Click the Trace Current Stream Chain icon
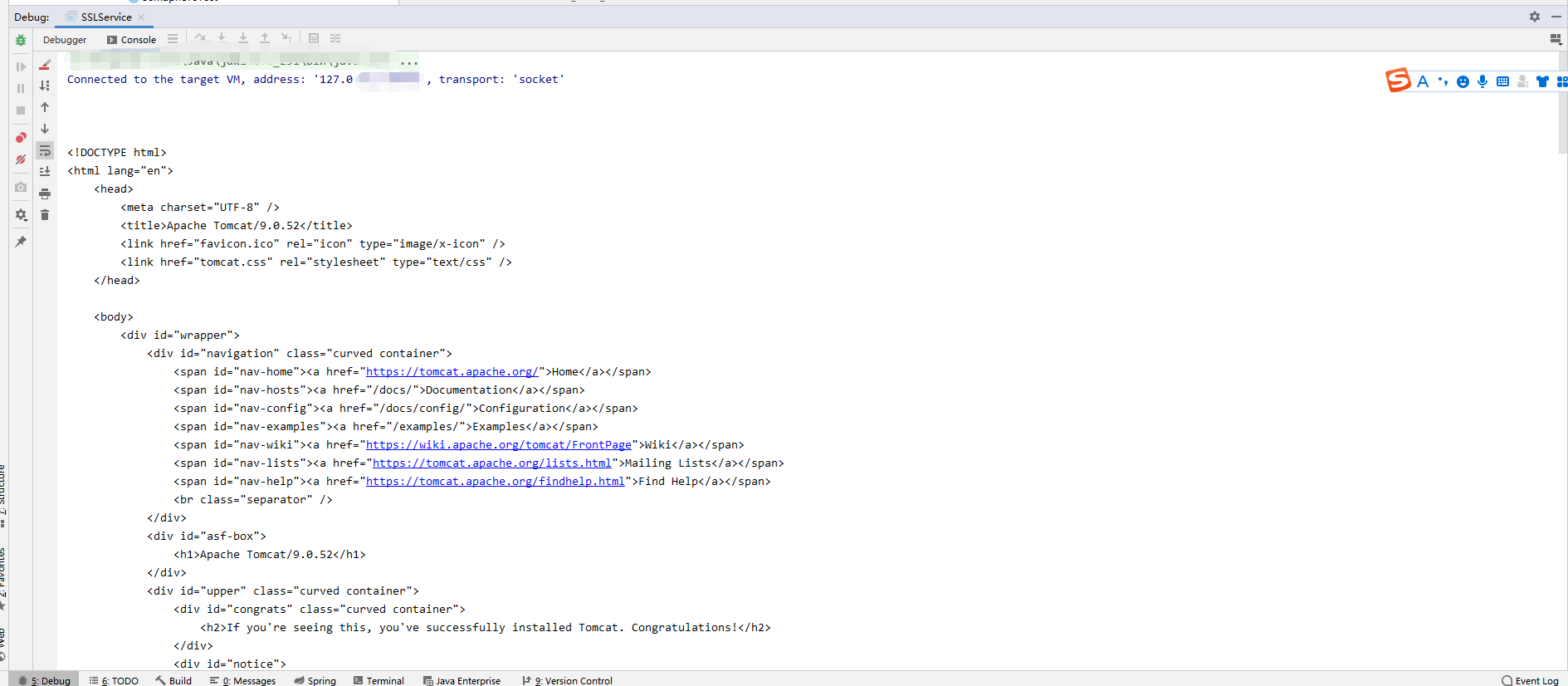The width and height of the screenshot is (1568, 686). click(x=335, y=38)
